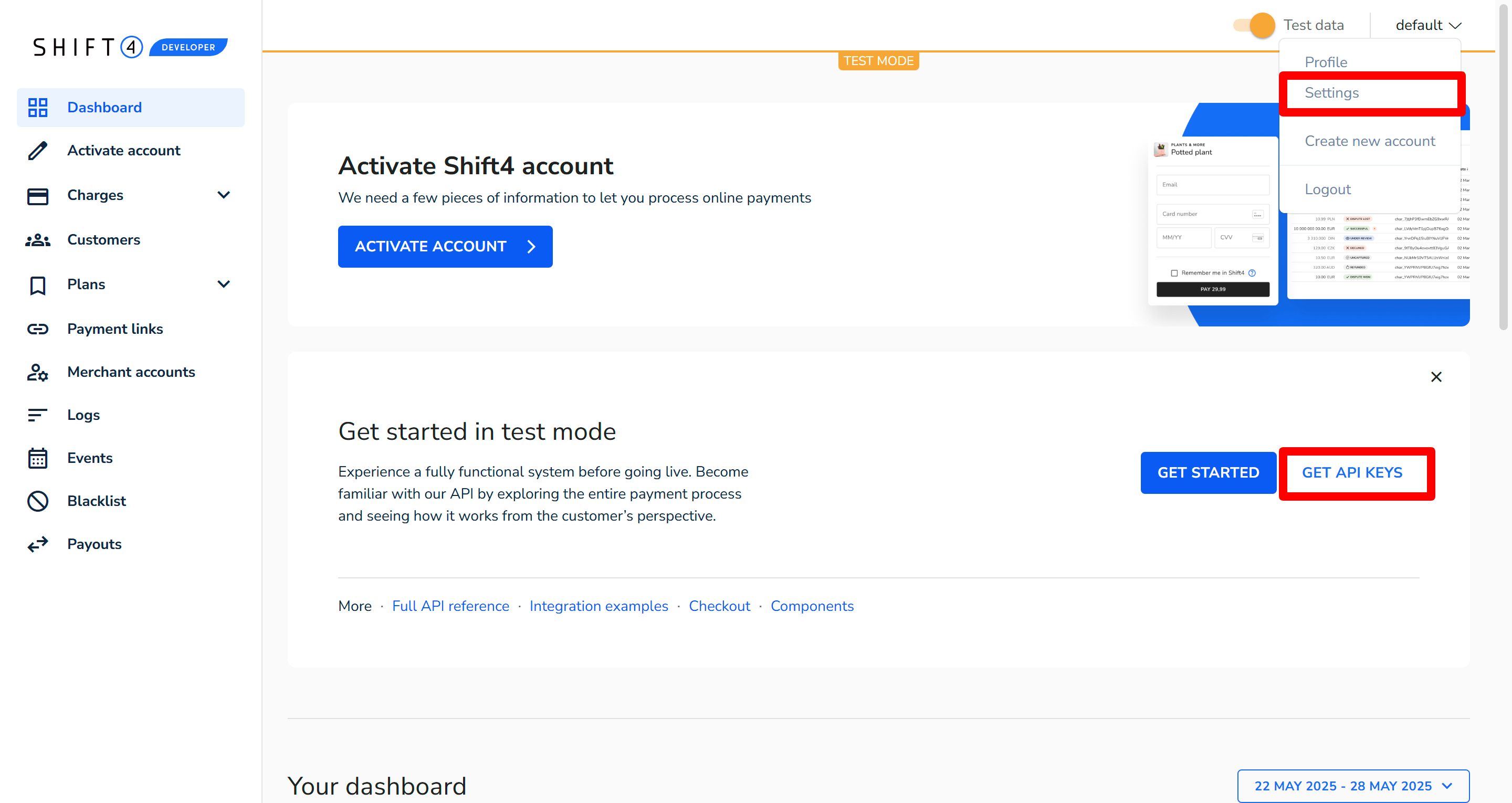Click the Dashboard grid icon
This screenshot has width=1512, height=803.
38,108
